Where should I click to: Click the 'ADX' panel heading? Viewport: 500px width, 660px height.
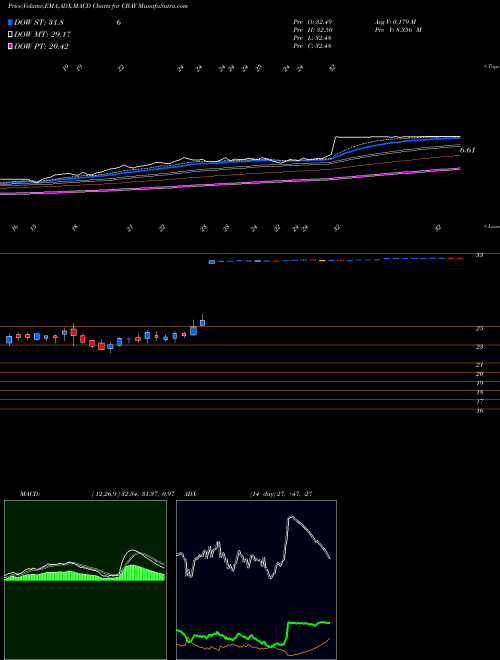click(x=190, y=494)
